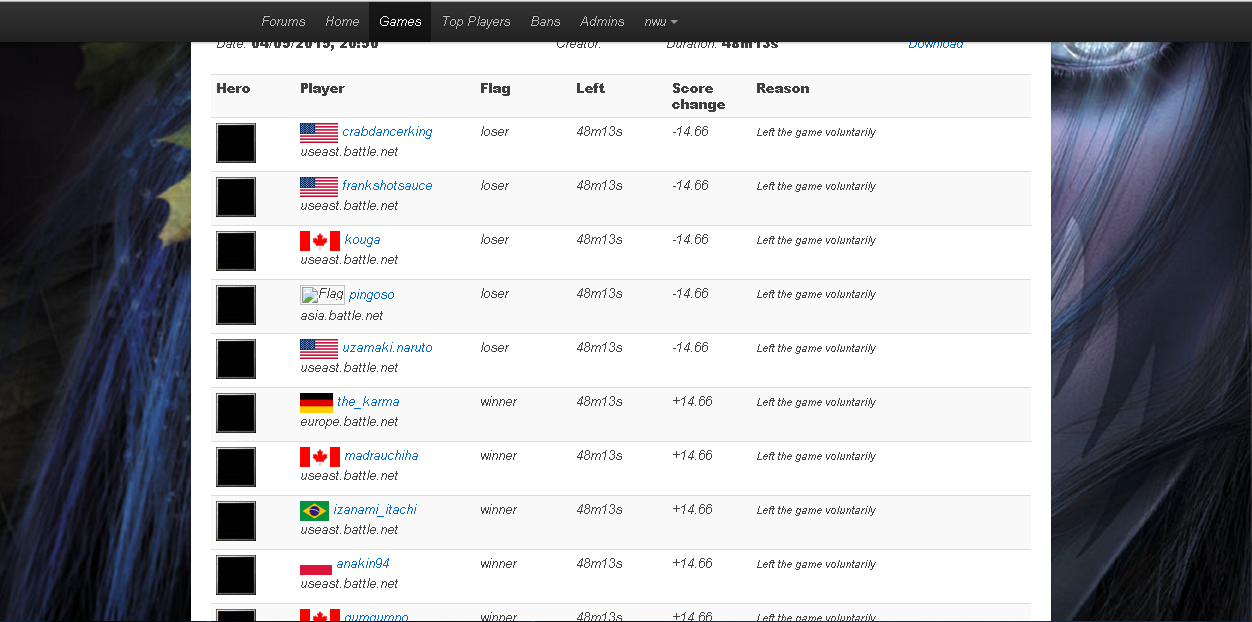Click hero thumbnail in uzamaki.naruto row

(236, 359)
